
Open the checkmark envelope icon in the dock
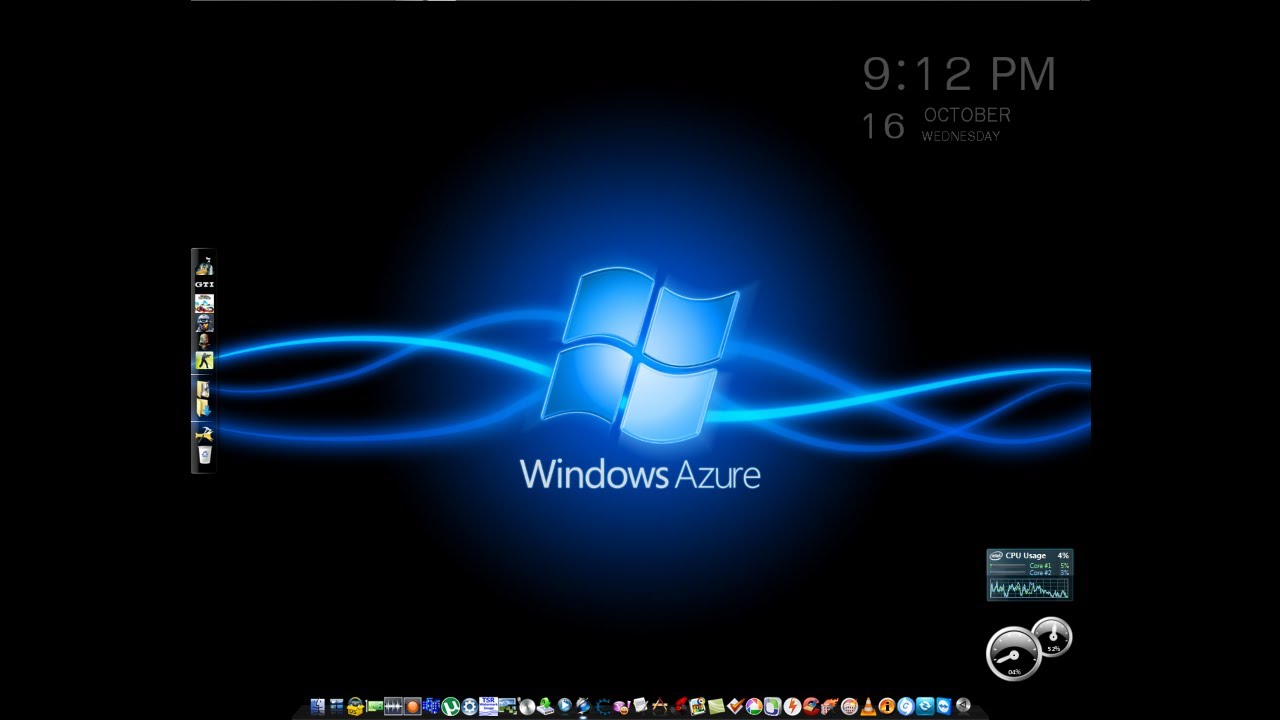point(735,706)
